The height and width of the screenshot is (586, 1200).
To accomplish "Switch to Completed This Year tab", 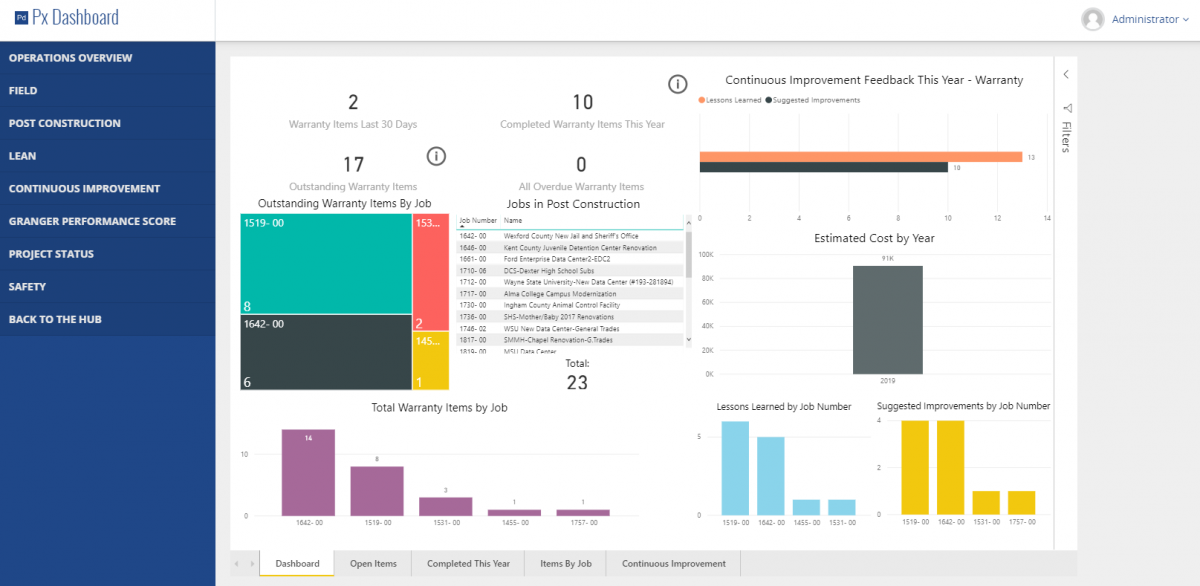I will point(468,564).
